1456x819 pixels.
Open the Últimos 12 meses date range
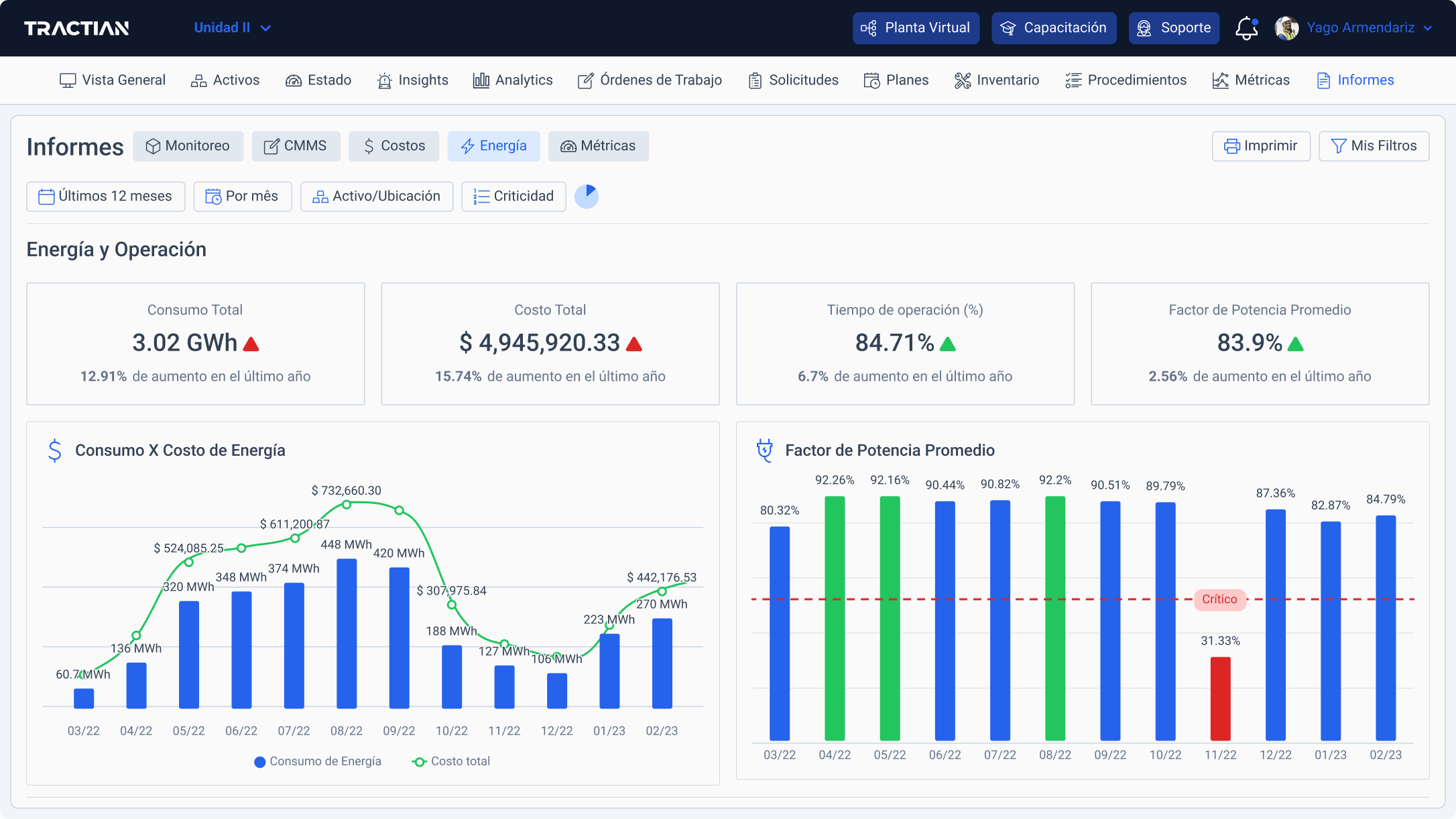[x=106, y=196]
